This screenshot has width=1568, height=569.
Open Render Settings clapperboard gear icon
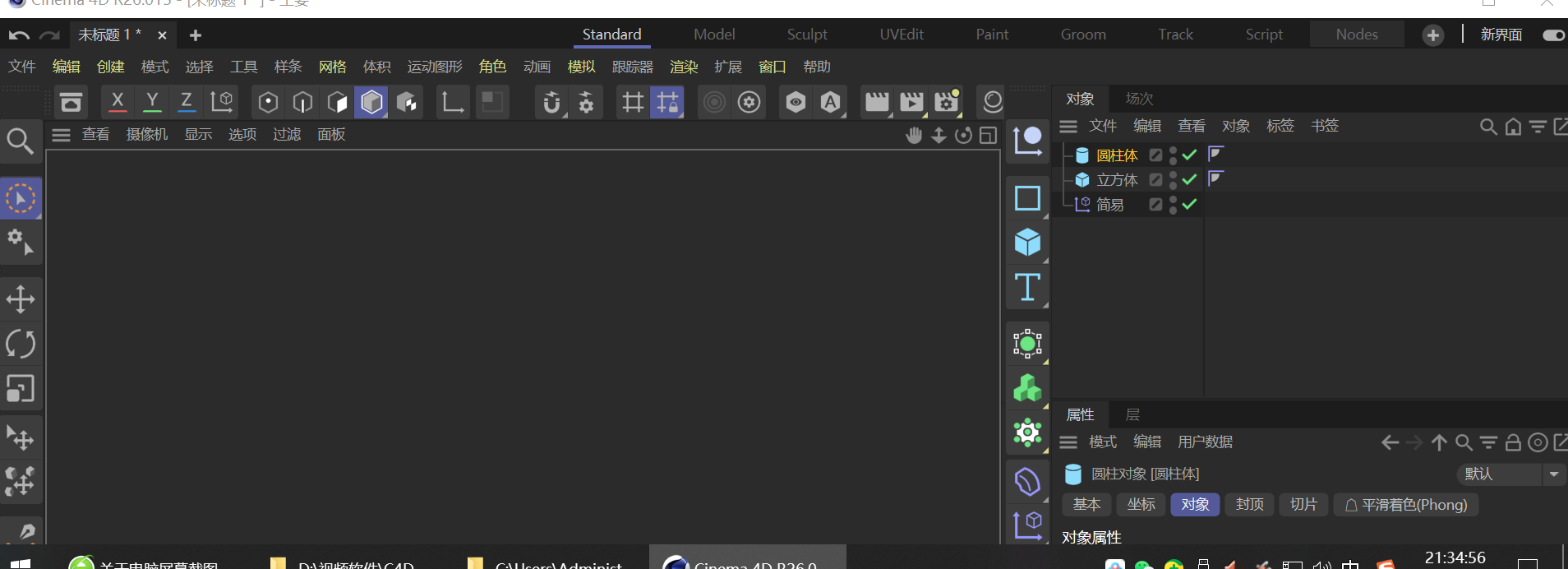click(947, 102)
